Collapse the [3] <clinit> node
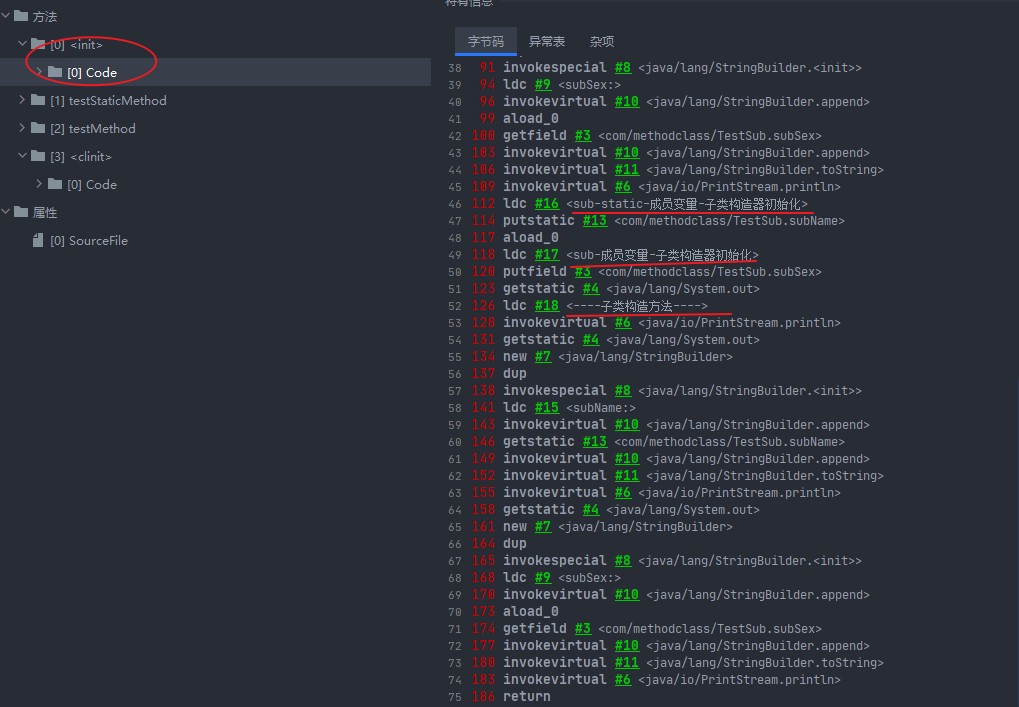This screenshot has height=707, width=1019. coord(23,155)
